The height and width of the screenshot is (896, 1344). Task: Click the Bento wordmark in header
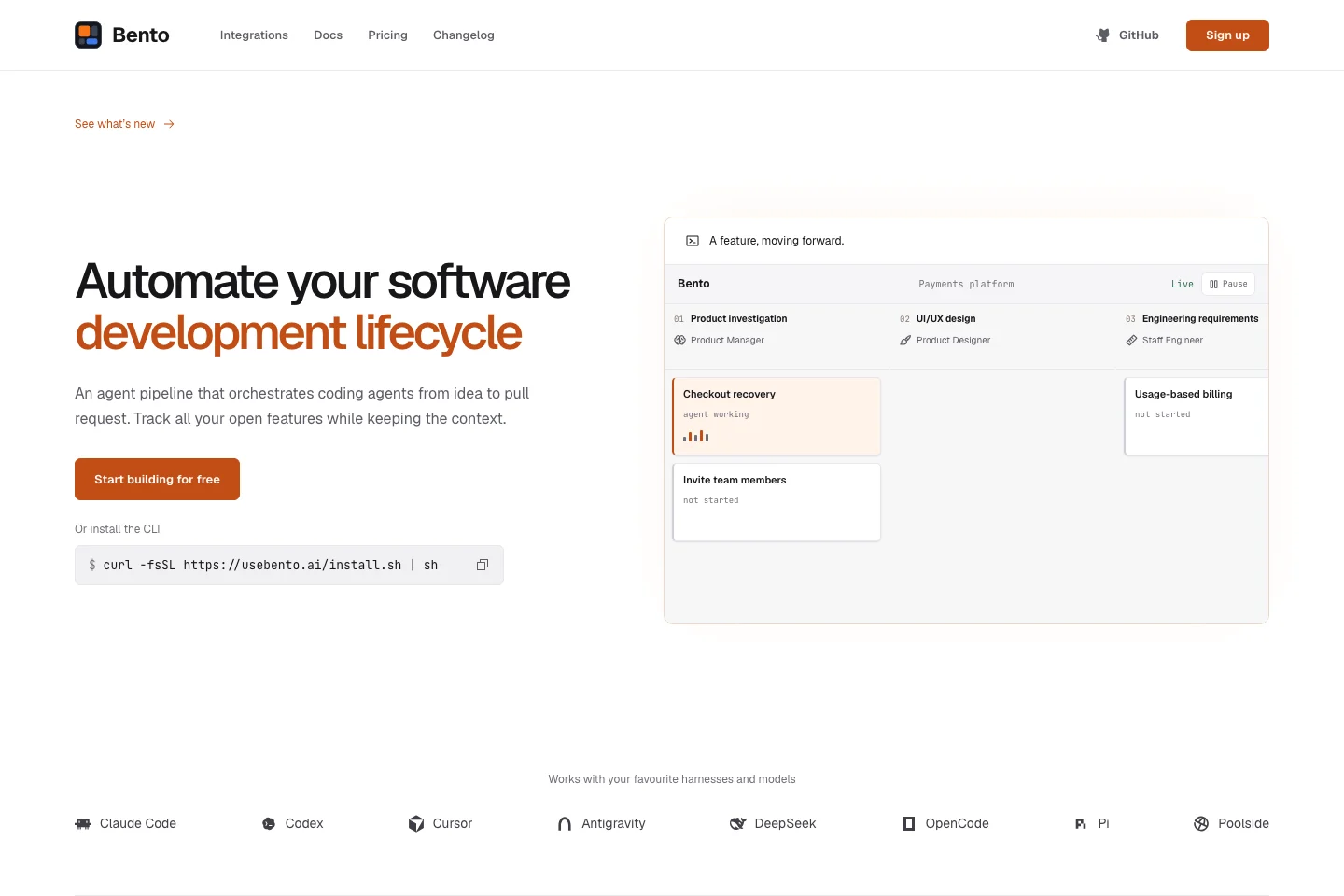point(141,35)
